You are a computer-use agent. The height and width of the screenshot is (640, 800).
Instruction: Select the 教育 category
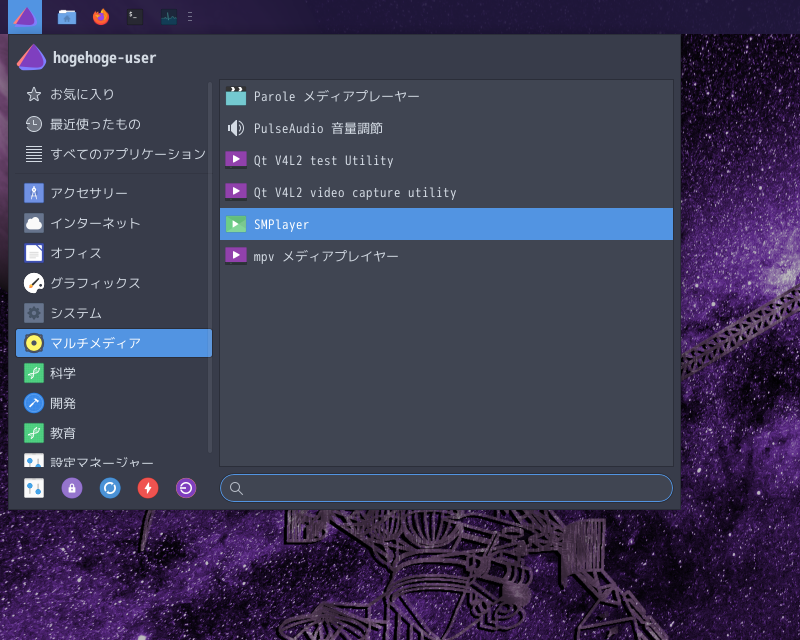tap(114, 433)
